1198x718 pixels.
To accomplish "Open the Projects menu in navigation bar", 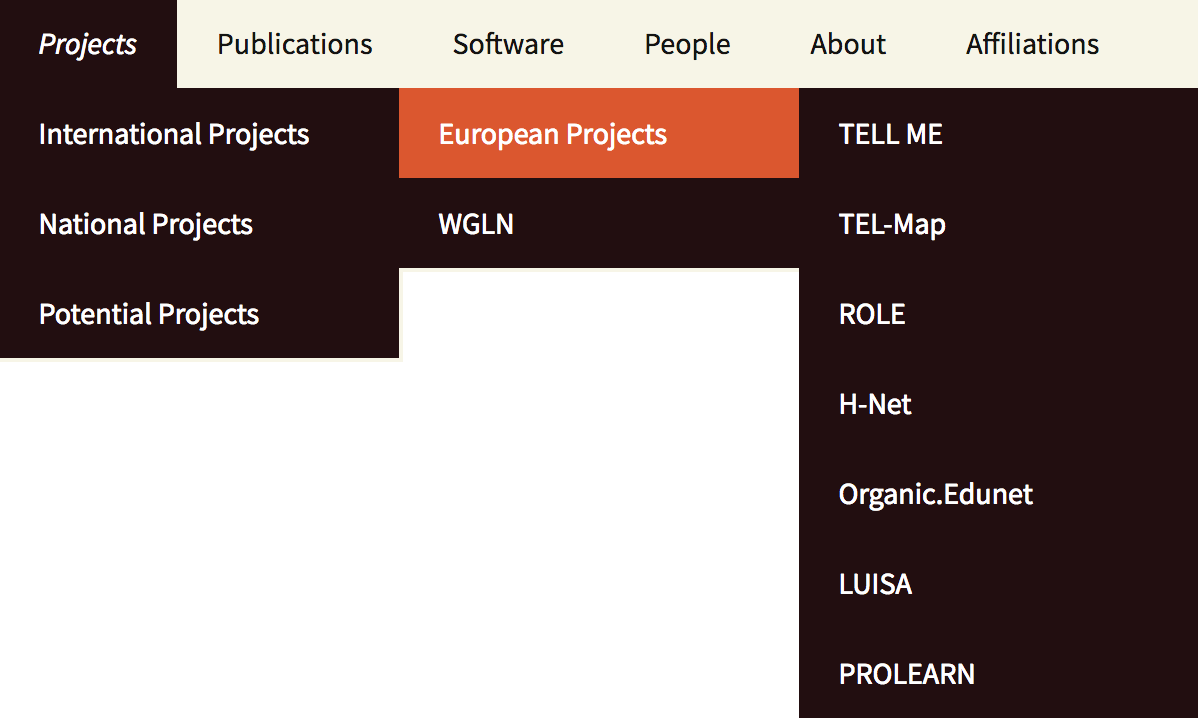I will tap(88, 44).
